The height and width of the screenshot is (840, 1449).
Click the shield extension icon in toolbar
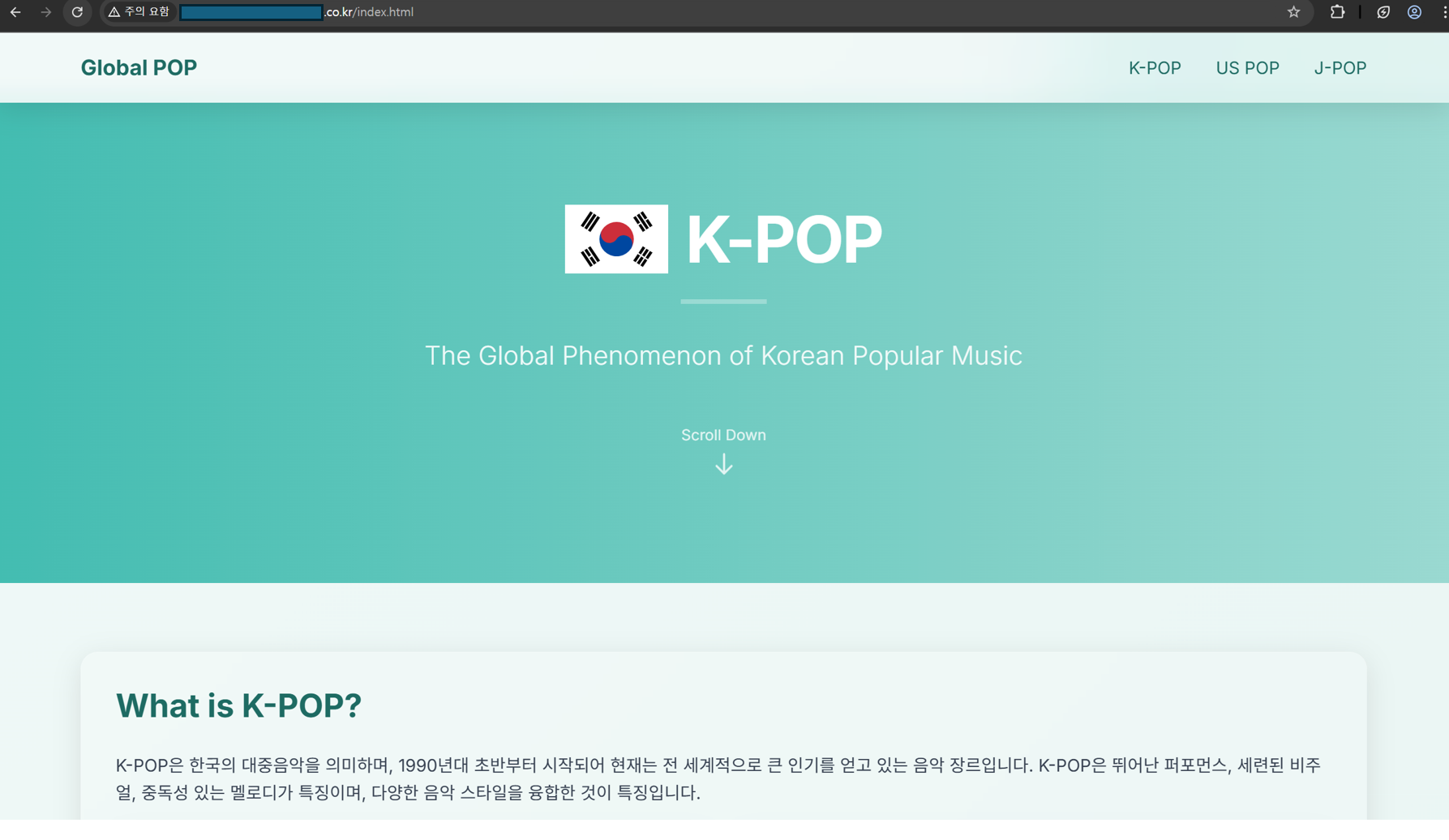click(x=1383, y=12)
